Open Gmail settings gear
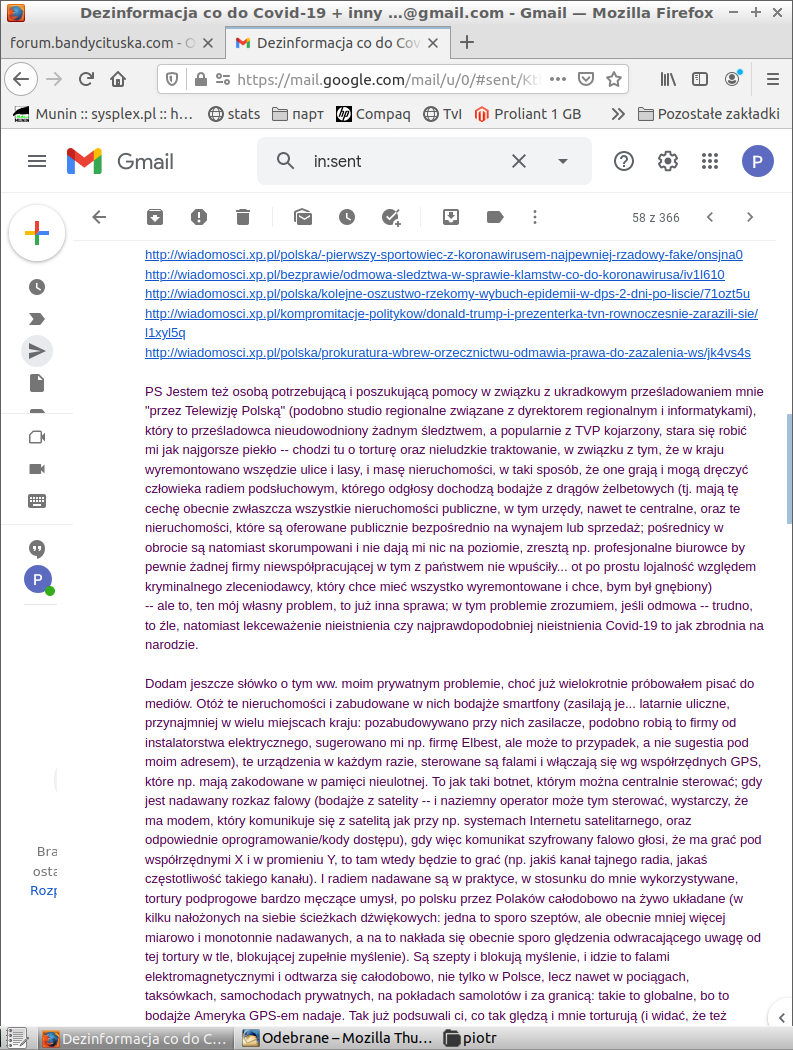793x1050 pixels. [x=667, y=161]
